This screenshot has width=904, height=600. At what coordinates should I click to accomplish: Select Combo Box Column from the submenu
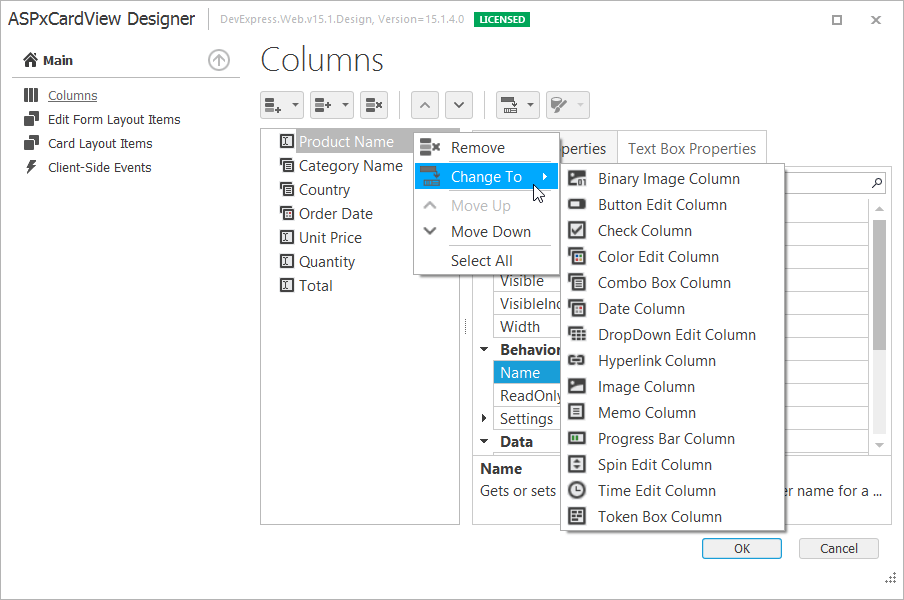672,282
